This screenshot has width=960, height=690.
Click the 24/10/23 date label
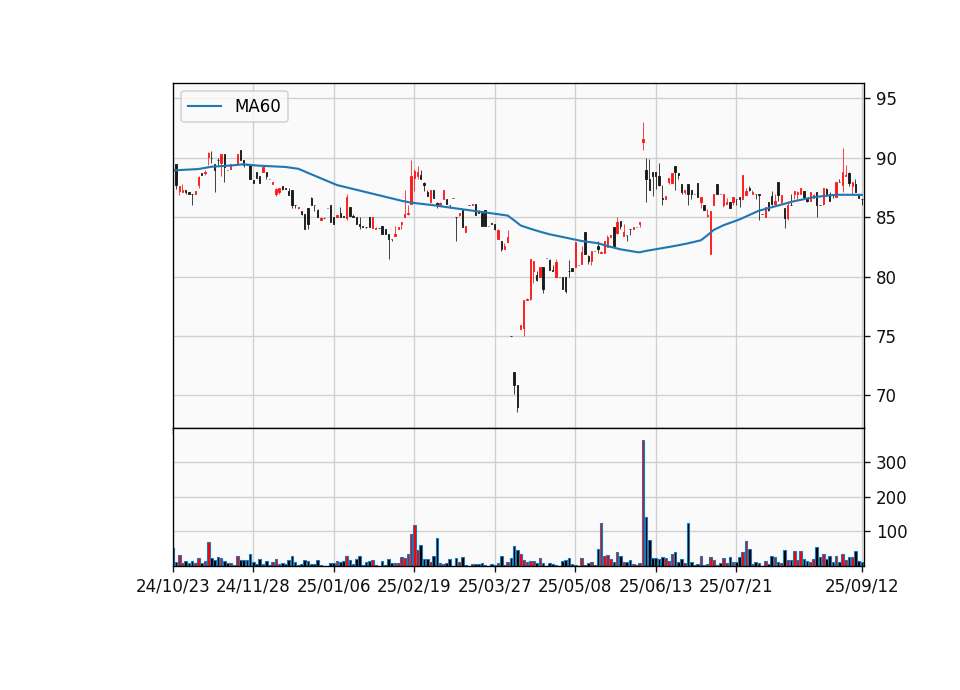click(x=173, y=586)
